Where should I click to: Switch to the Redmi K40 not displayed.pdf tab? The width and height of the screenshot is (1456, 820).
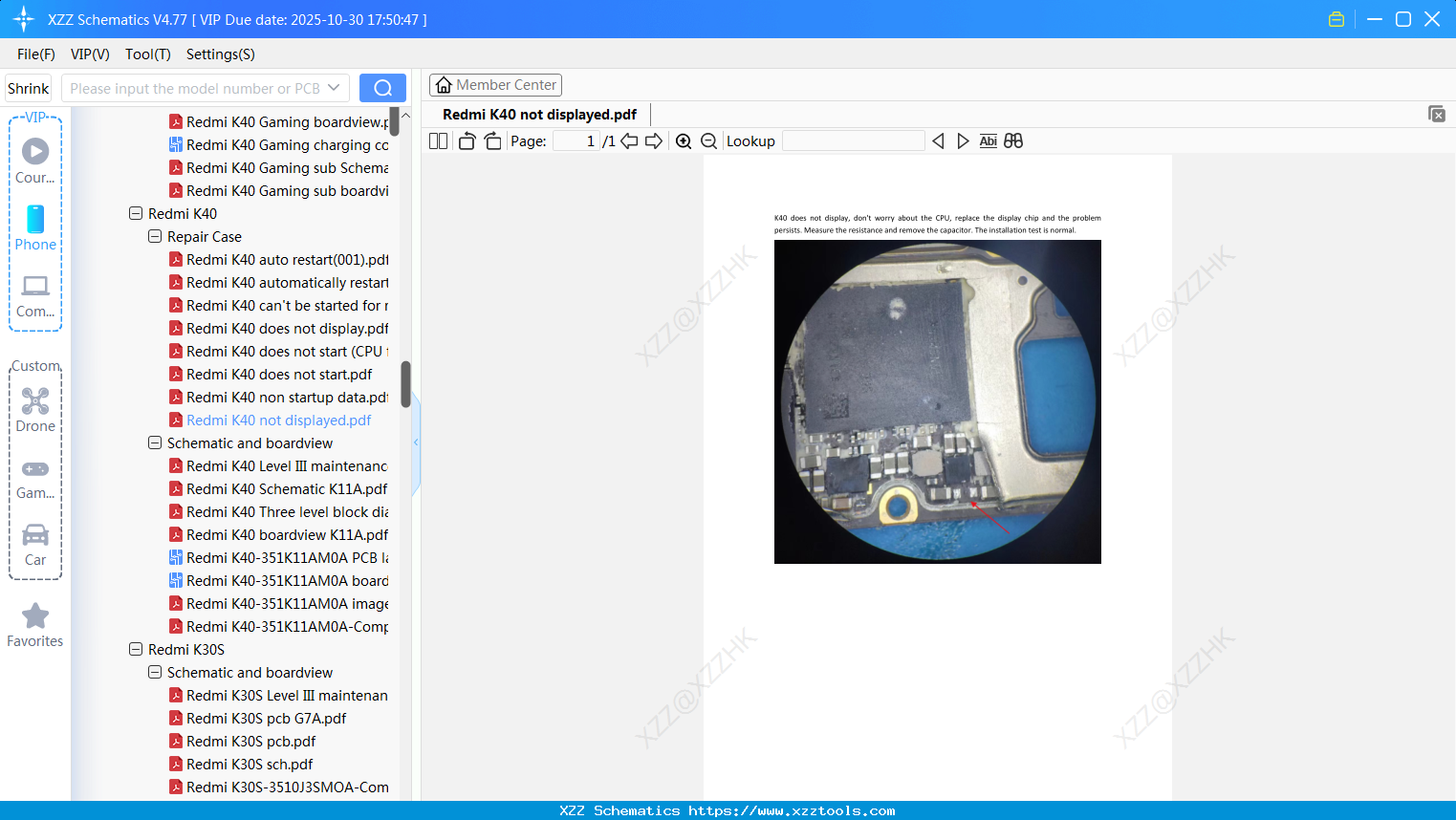[538, 114]
